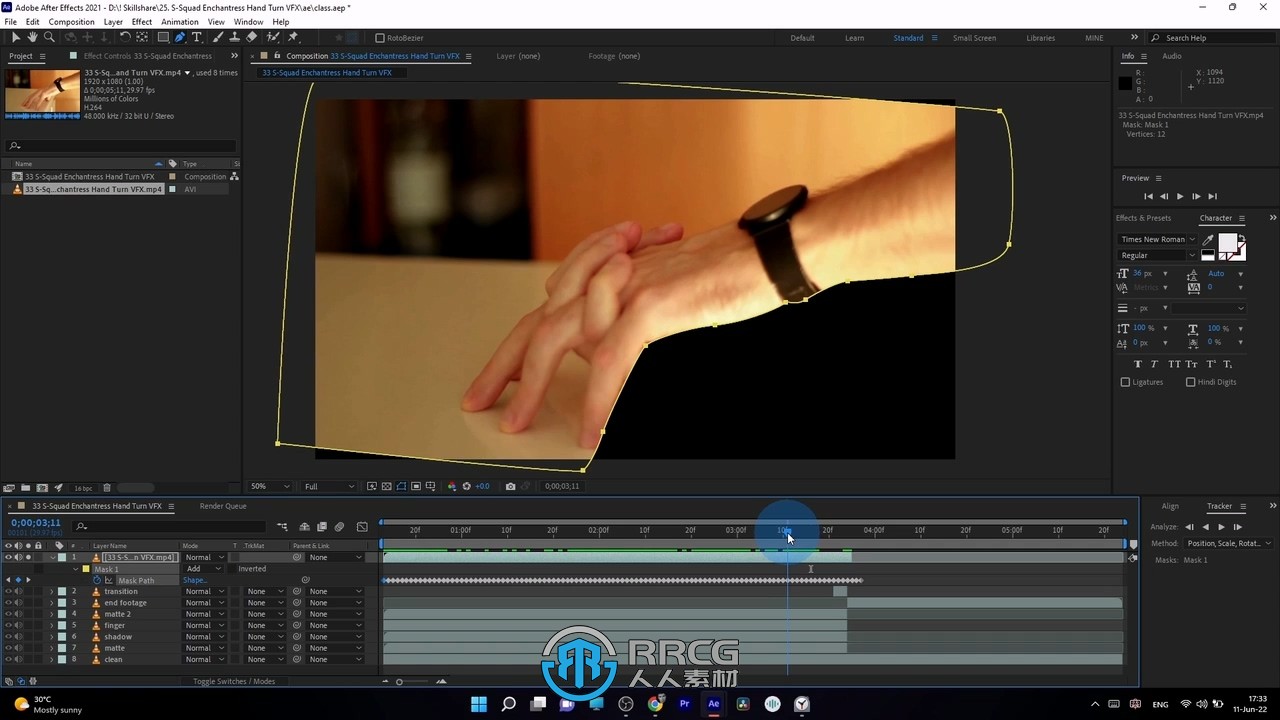Open the Regular font style dropdown

[x=1157, y=255]
